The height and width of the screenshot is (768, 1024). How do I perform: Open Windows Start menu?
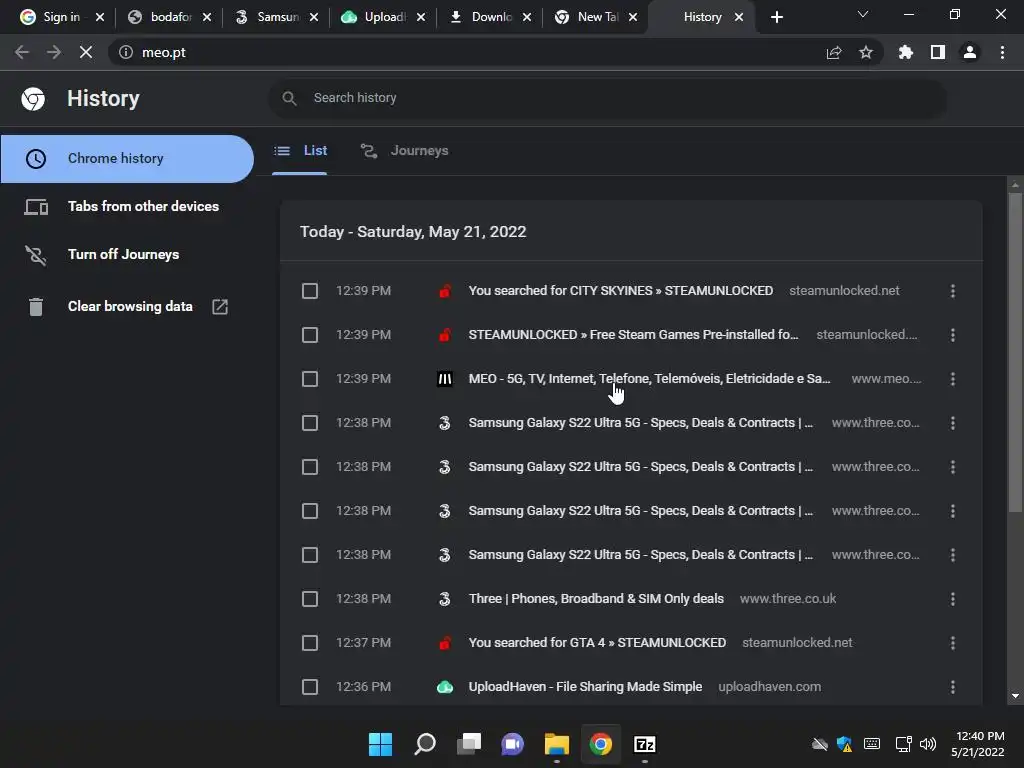coord(380,744)
